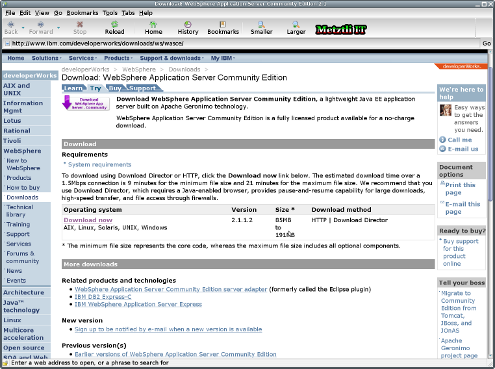Click developerWorks breadcrumb link
495x369 pixels.
pos(85,69)
